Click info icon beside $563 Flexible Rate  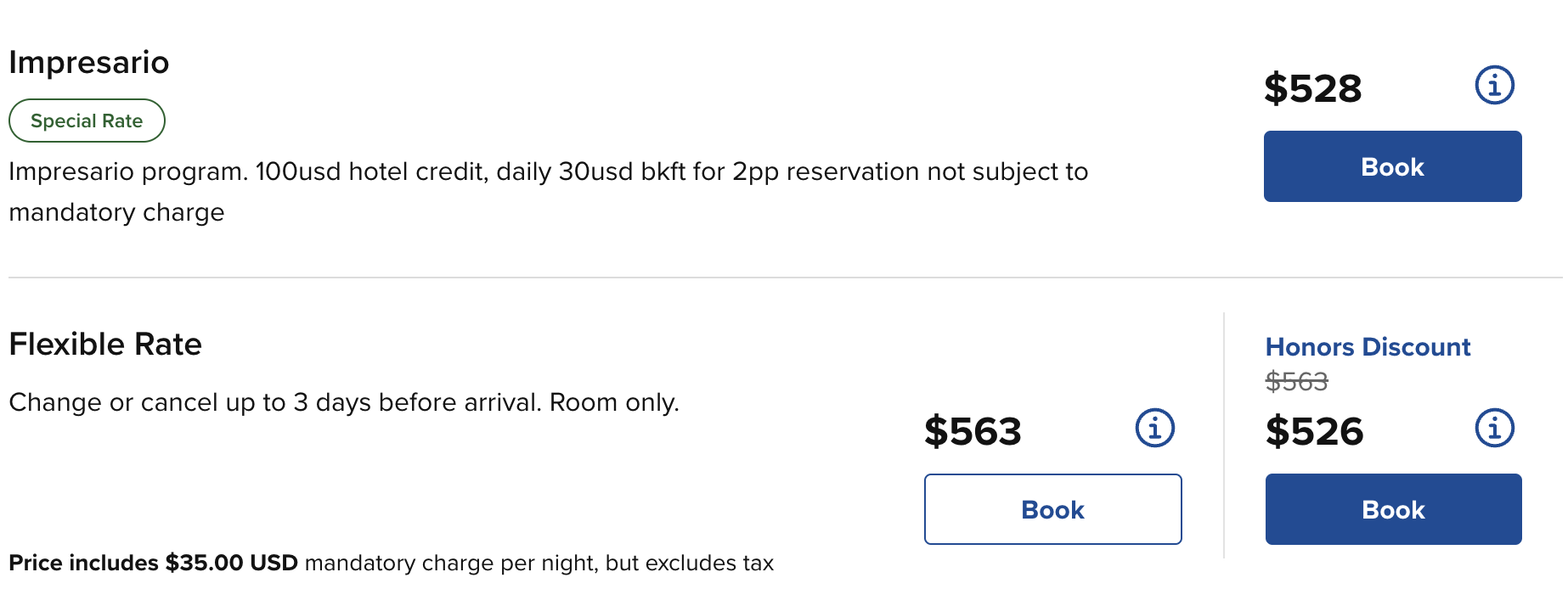point(1154,428)
